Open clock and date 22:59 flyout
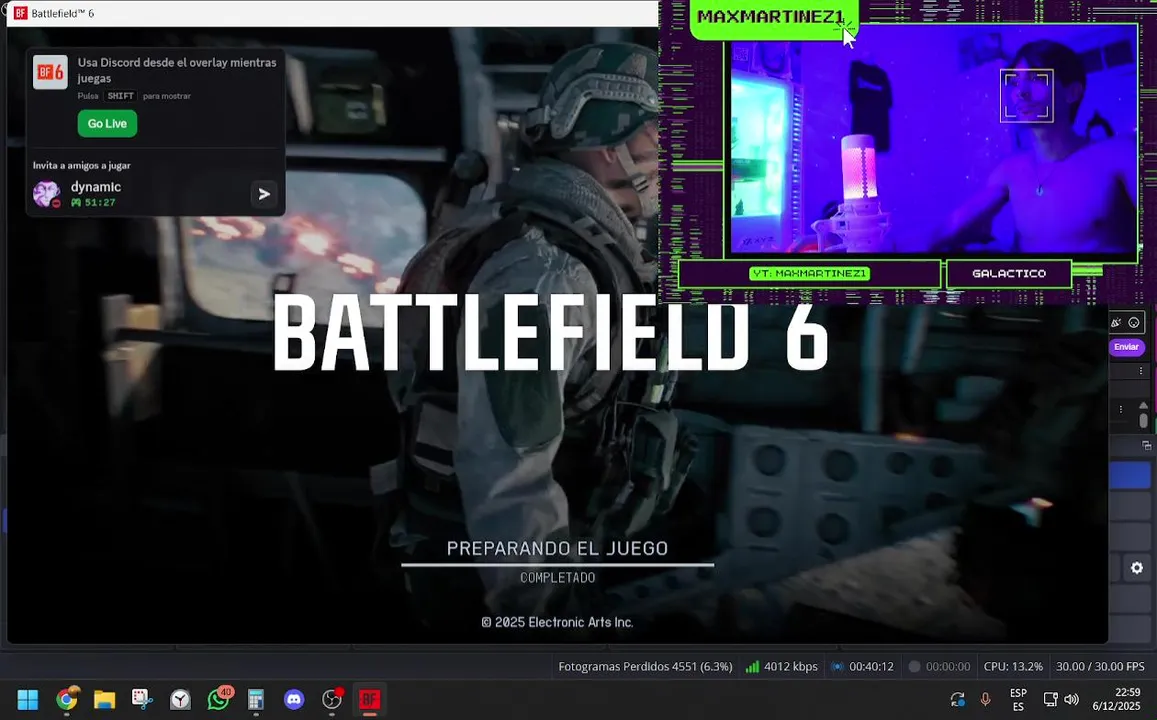 coord(1116,699)
